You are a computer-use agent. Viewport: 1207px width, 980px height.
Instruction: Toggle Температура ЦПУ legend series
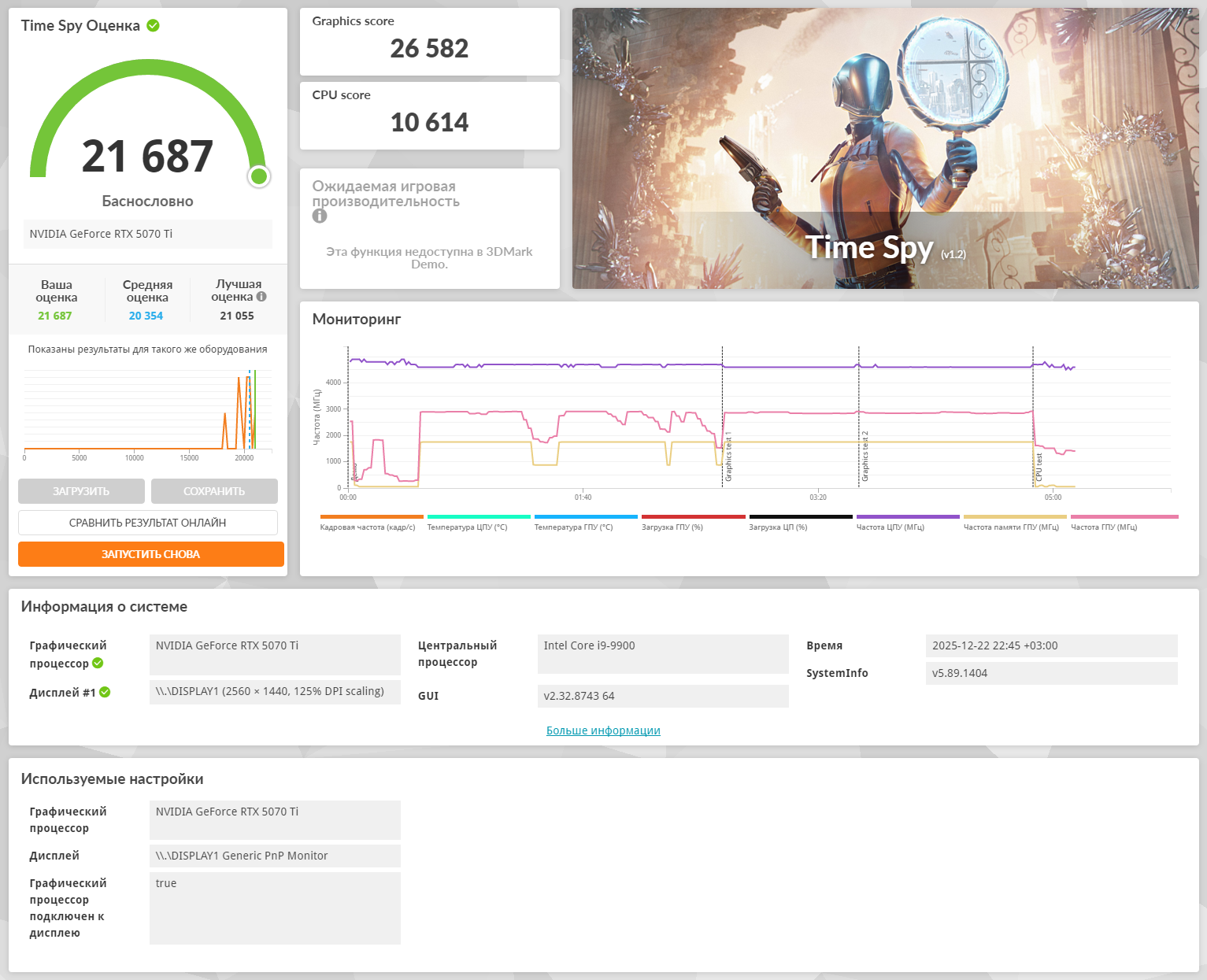(479, 523)
